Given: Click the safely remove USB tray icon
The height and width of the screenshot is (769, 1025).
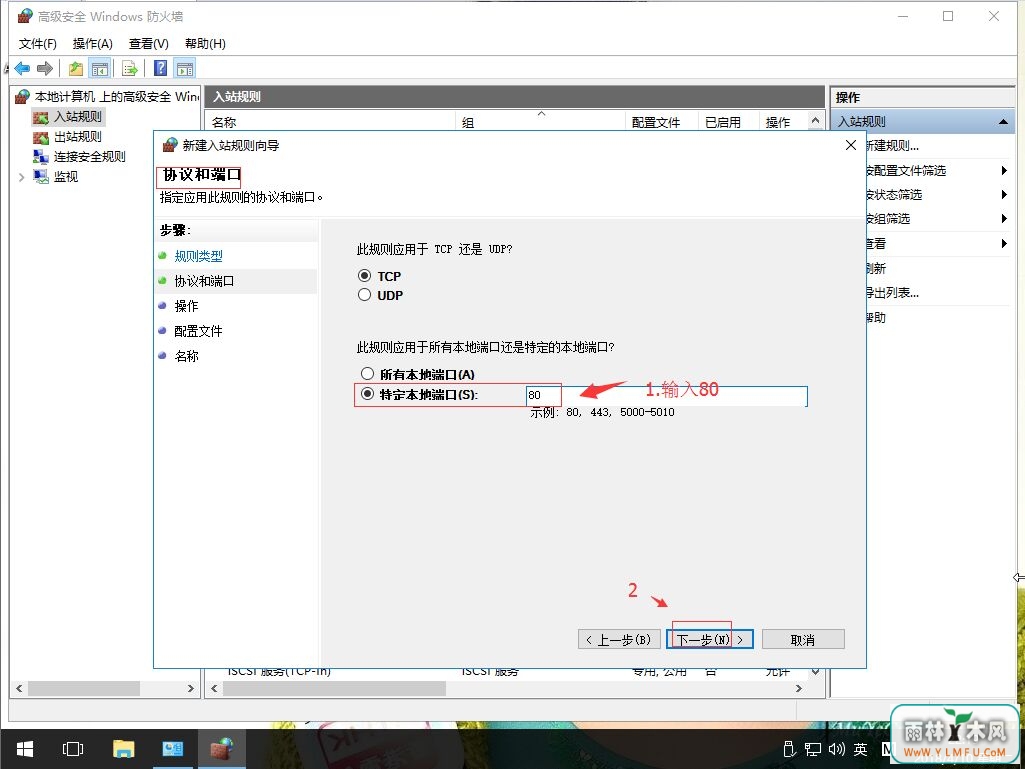Looking at the screenshot, I should [789, 749].
